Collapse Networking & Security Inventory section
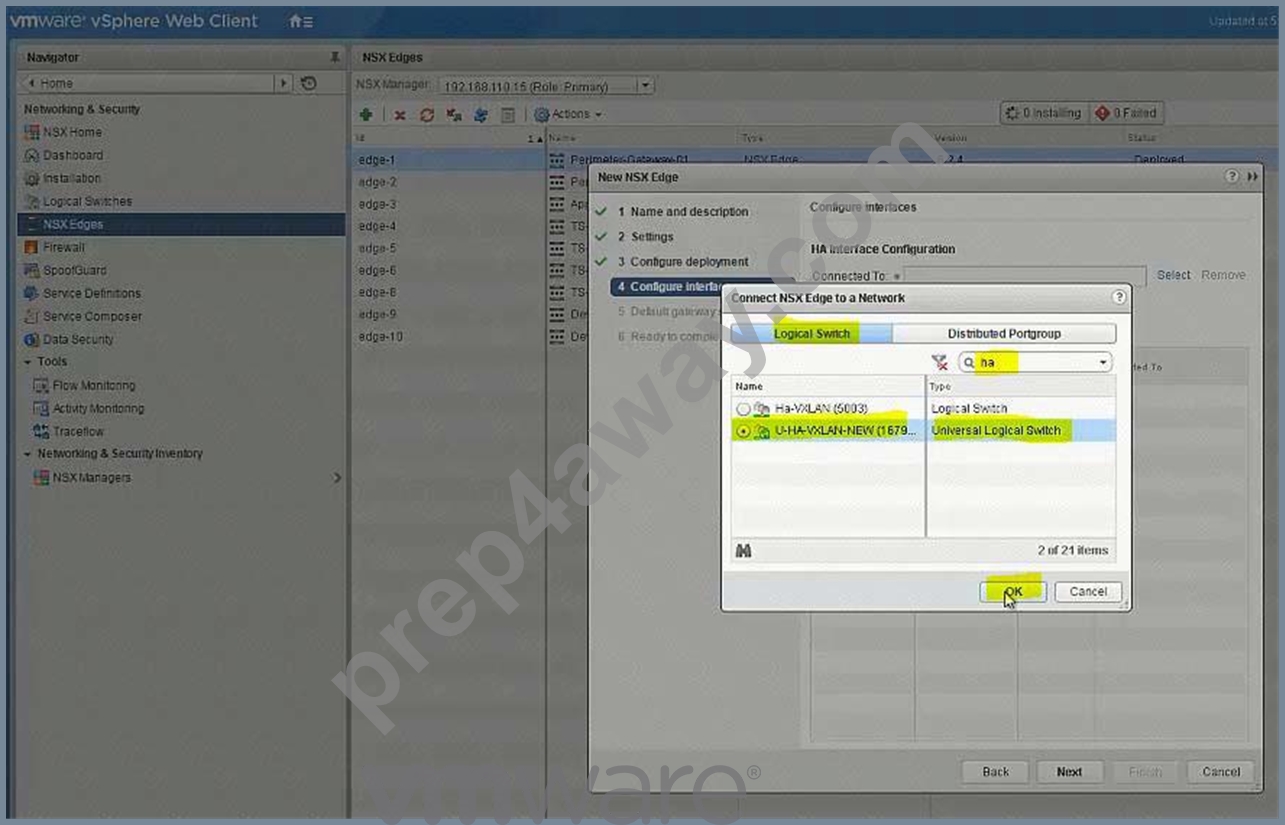 coord(28,454)
